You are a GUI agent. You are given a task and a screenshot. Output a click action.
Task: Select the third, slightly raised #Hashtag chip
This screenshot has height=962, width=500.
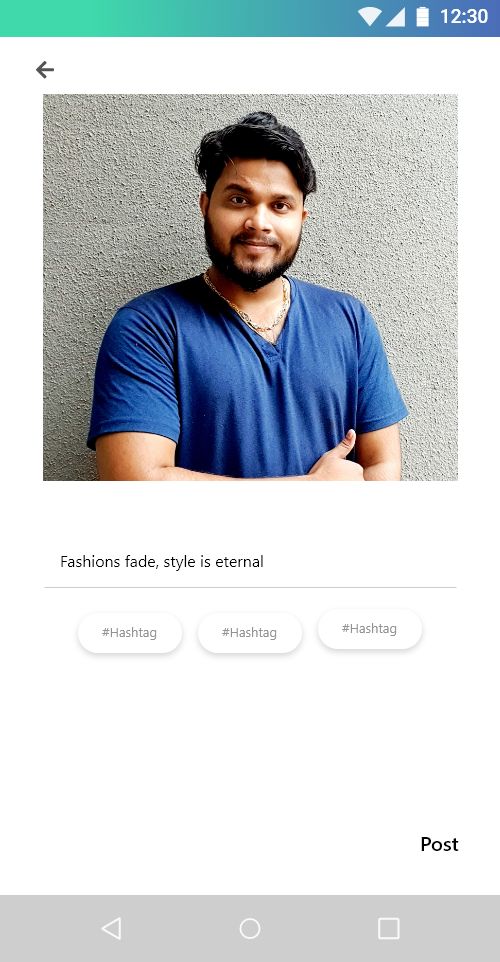coord(369,629)
